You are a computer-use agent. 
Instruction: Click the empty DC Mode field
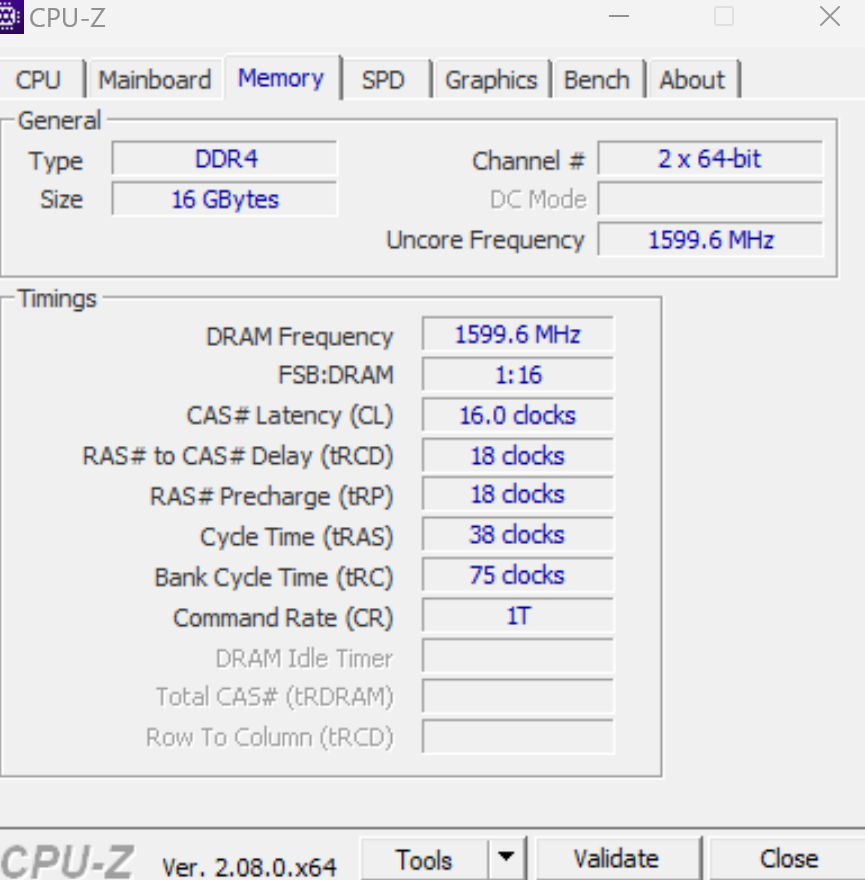coord(710,199)
